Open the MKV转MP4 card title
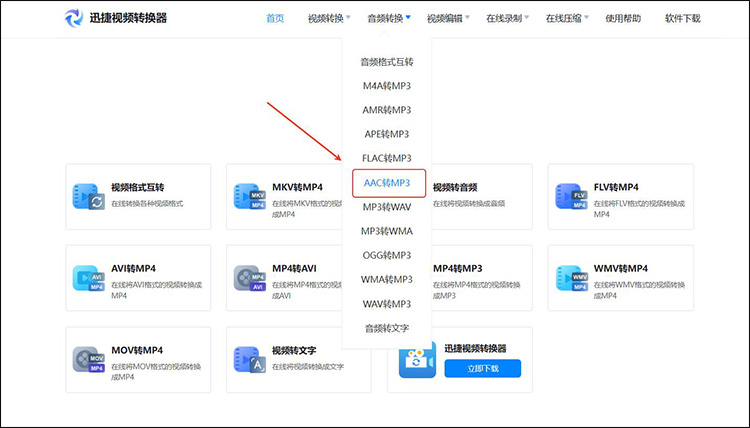The height and width of the screenshot is (428, 750). click(298, 187)
